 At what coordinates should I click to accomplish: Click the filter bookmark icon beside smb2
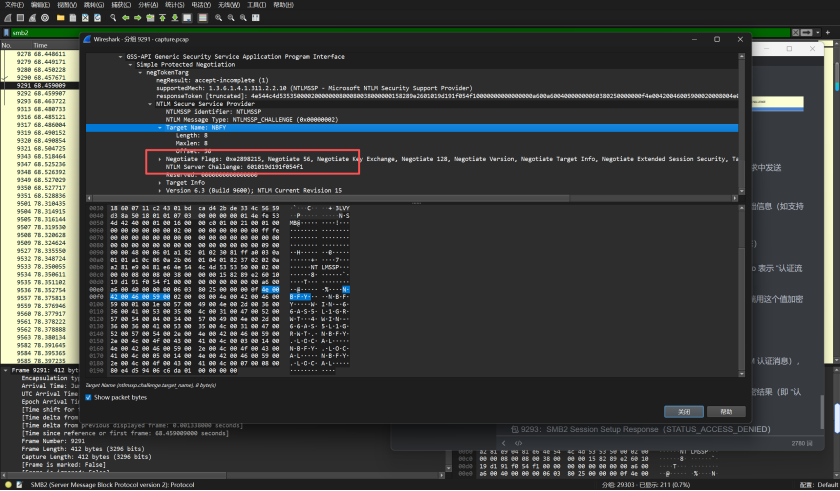(7, 32)
